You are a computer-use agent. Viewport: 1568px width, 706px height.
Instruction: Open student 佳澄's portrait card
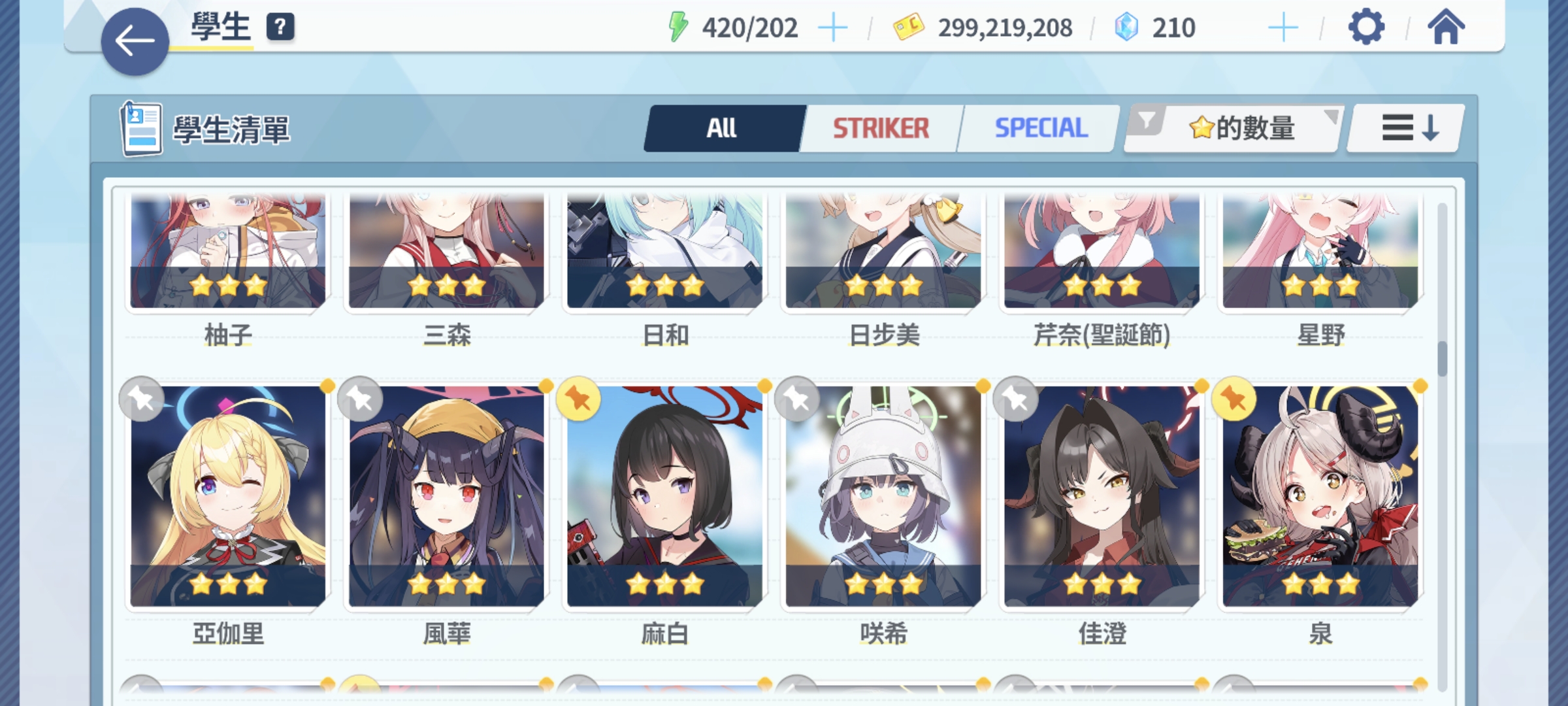point(1102,496)
